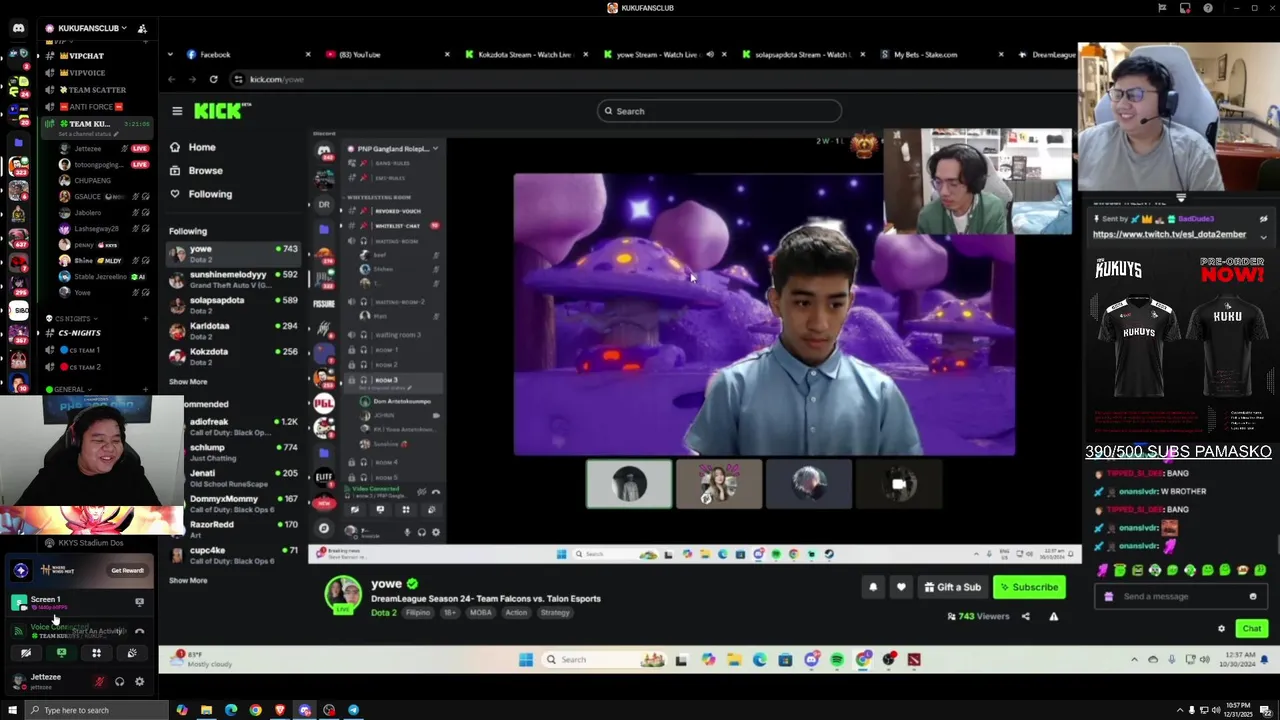The image size is (1280, 720).
Task: Disconnect from the Discord voice channel
Action: click(x=139, y=631)
